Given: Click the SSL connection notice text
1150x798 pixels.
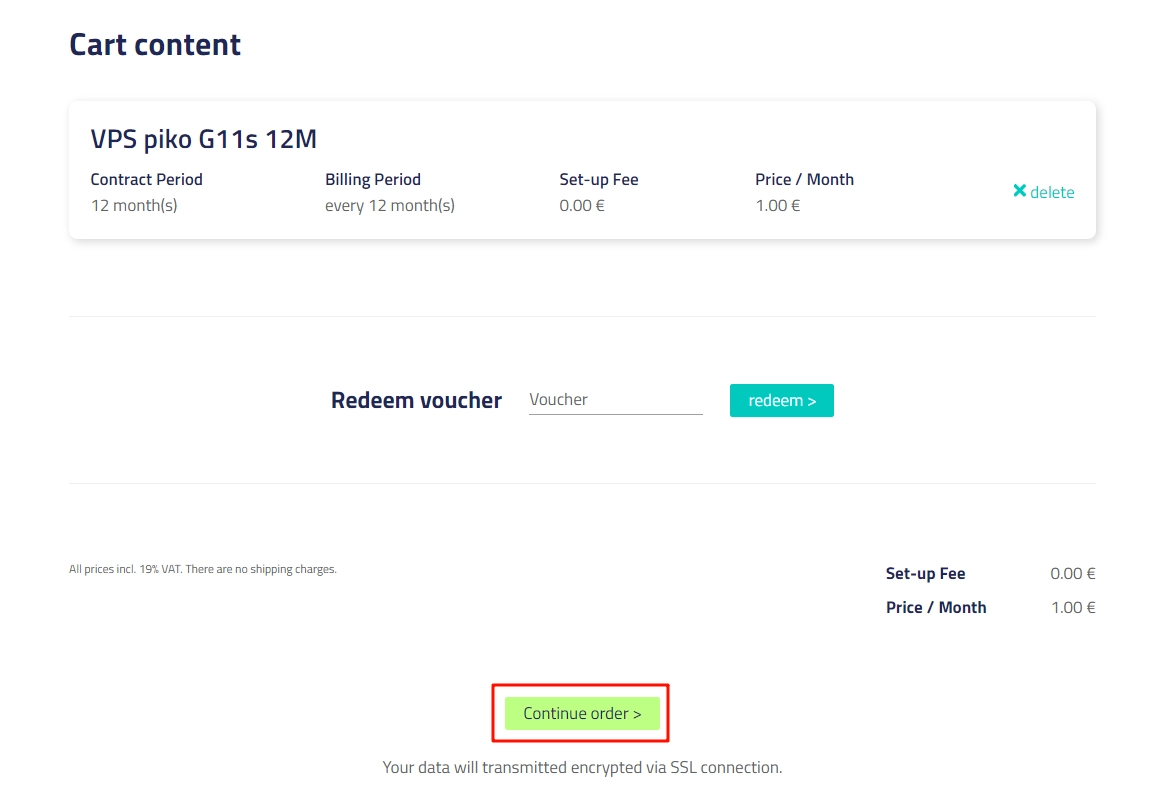Looking at the screenshot, I should pos(582,768).
